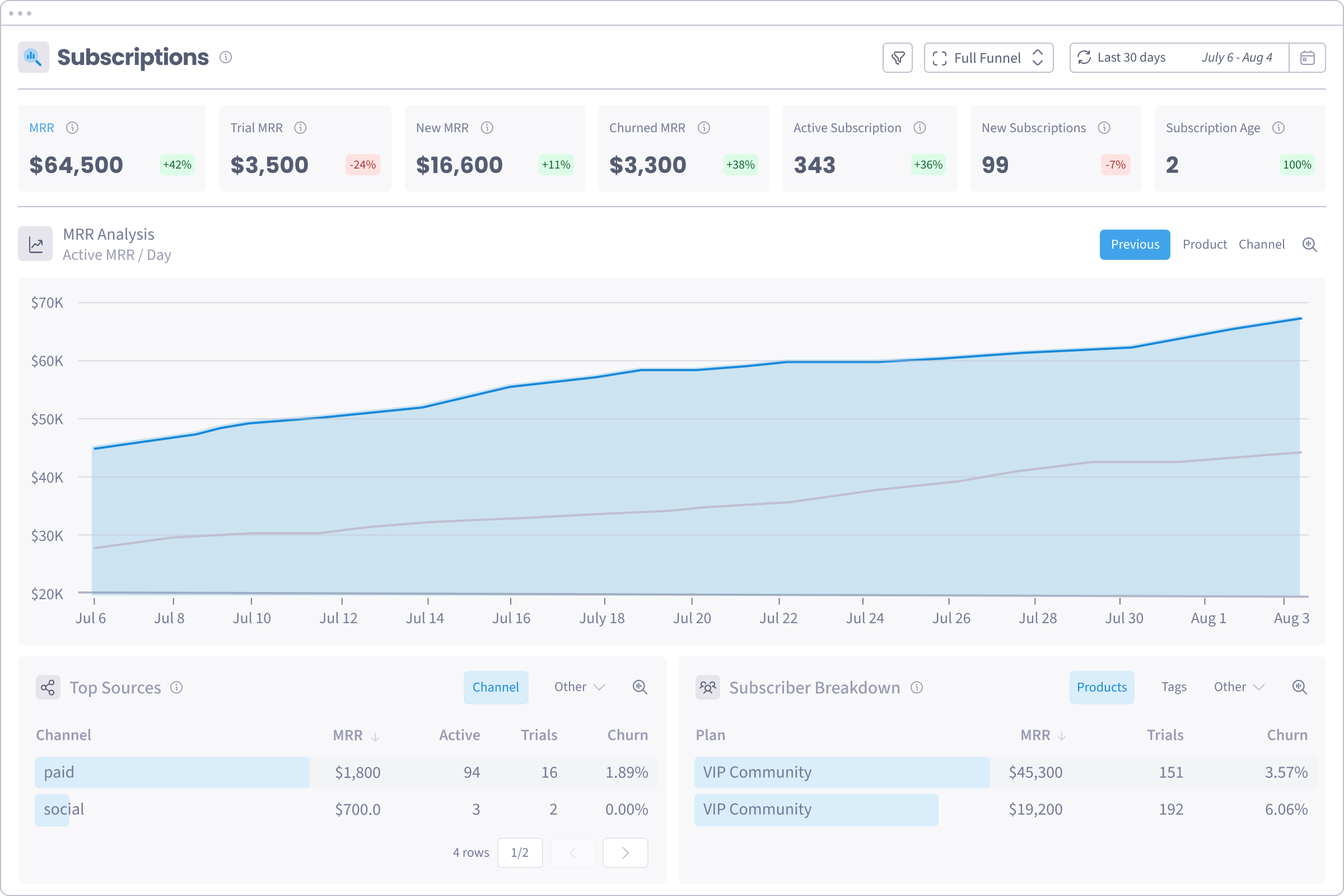Viewport: 1344px width, 896px height.
Task: Open the Full Funnel dropdown
Action: pyautogui.click(x=988, y=58)
